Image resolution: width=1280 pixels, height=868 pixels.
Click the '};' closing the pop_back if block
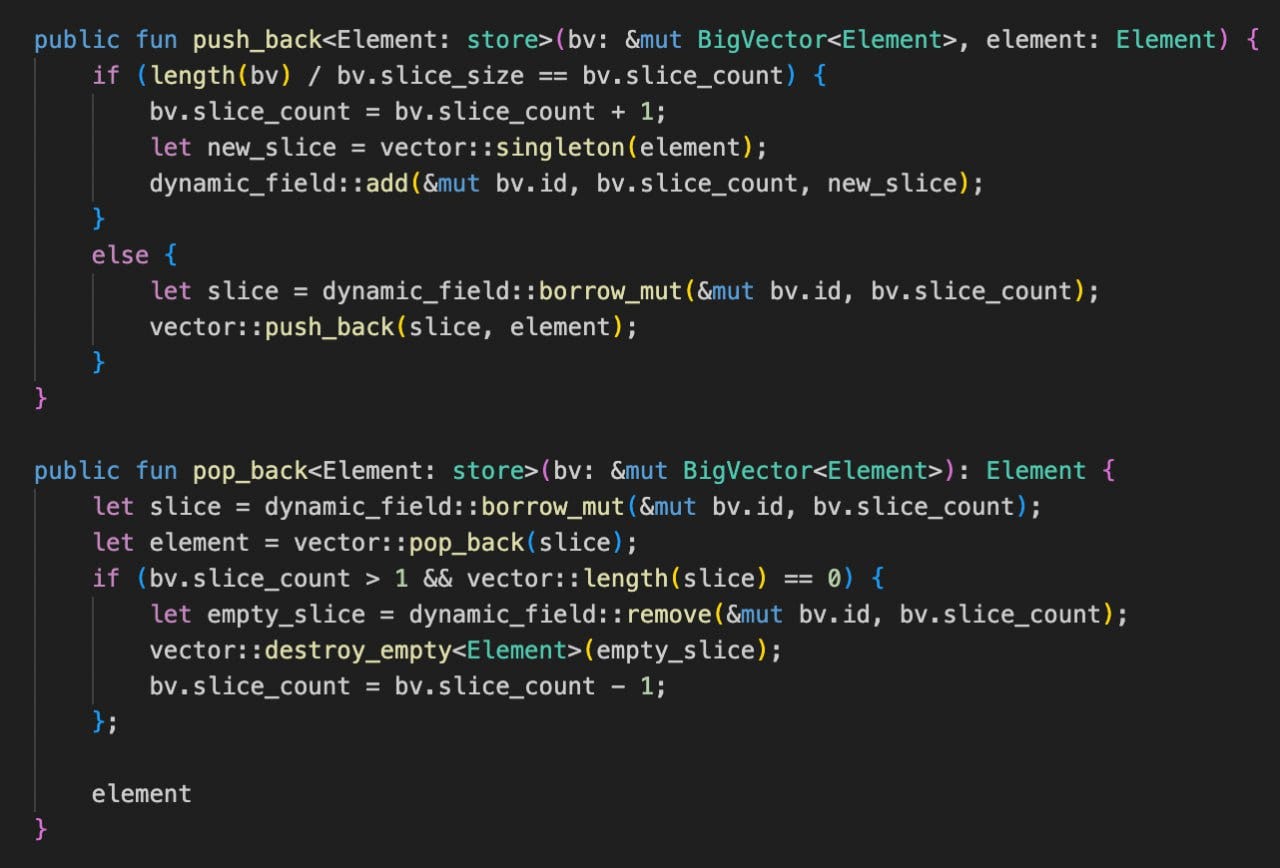[x=104, y=722]
